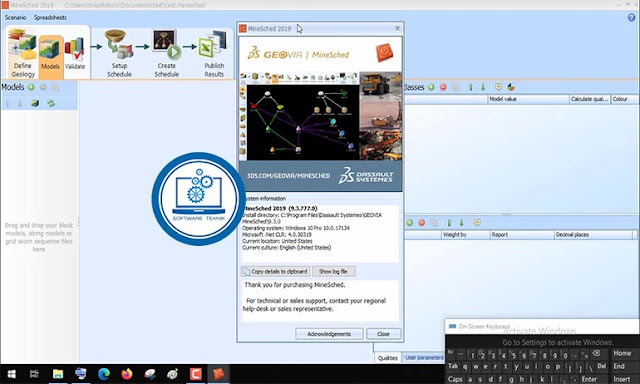640x384 pixels.
Task: Move class down with green arrow
Action: 483,87
